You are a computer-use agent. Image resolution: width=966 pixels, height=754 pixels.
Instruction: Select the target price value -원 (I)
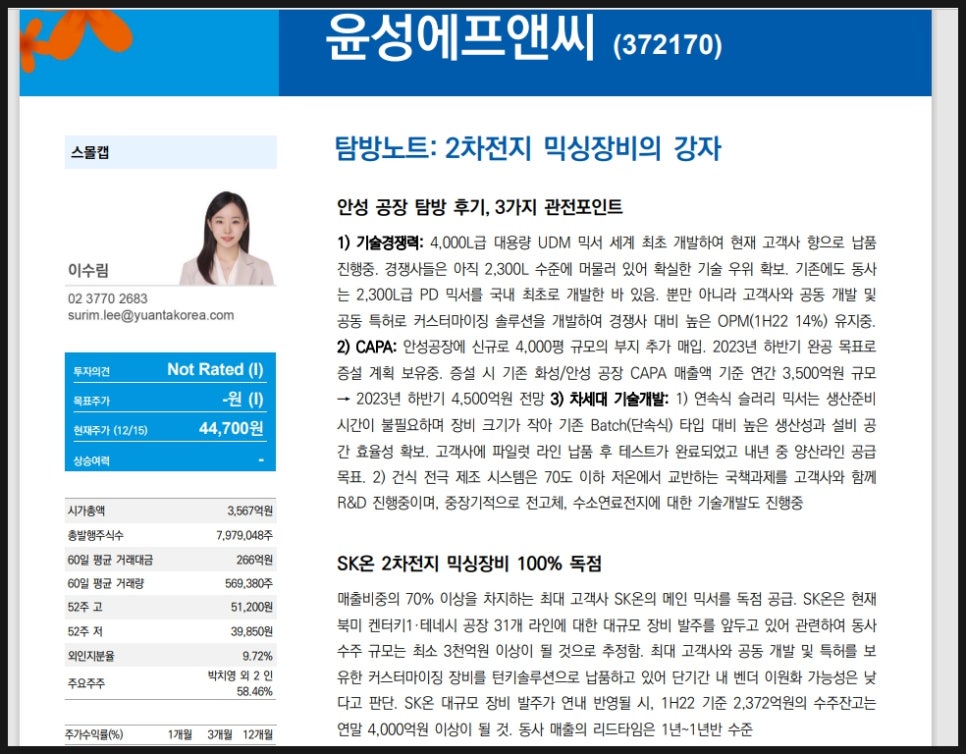tap(243, 399)
